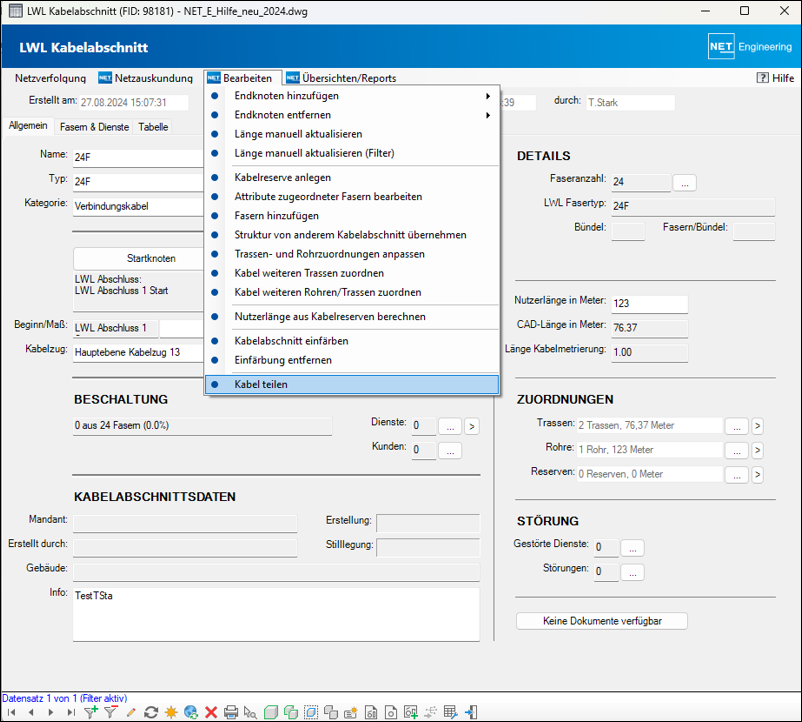Screen dimensions: 802x722
Task: Click ellipsis button next to Gestörte Dienste
Action: [633, 548]
